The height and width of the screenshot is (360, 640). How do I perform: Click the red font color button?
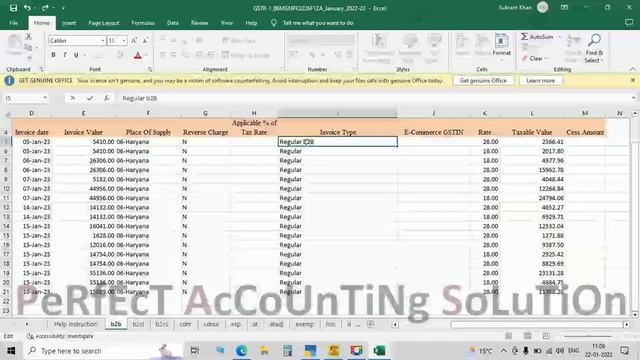(138, 55)
